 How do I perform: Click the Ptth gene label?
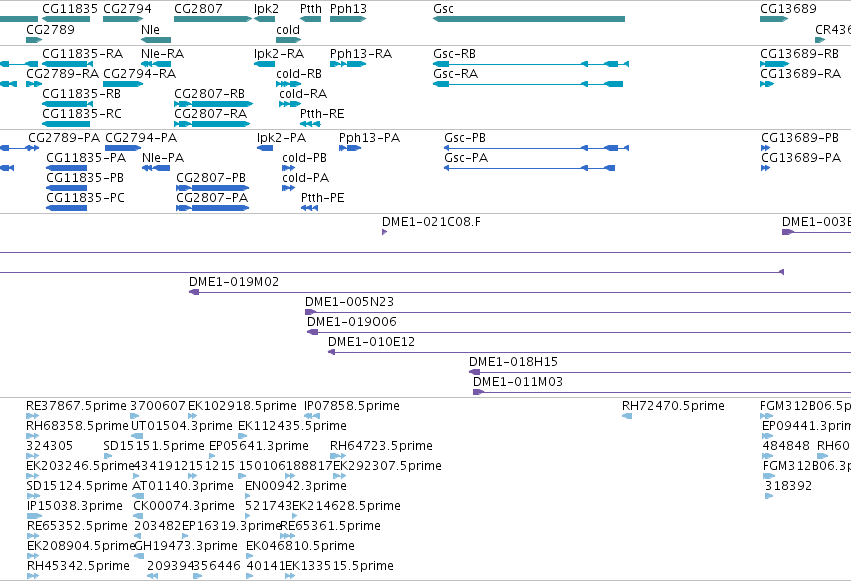tap(310, 9)
